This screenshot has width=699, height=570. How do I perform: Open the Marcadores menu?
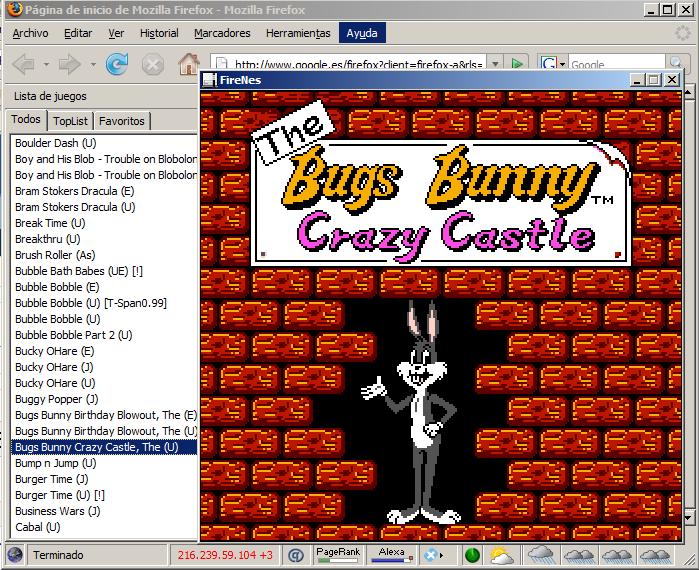pyautogui.click(x=222, y=33)
